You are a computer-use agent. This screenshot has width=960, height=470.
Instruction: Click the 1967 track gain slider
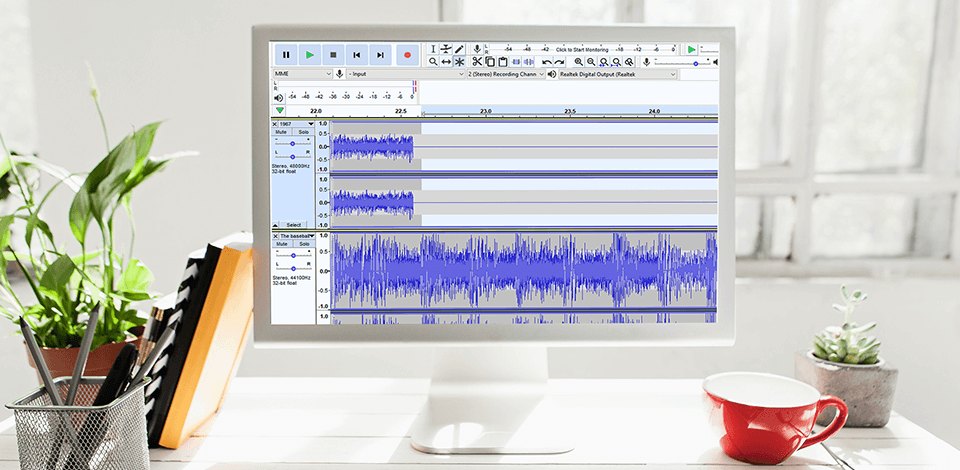tap(293, 143)
